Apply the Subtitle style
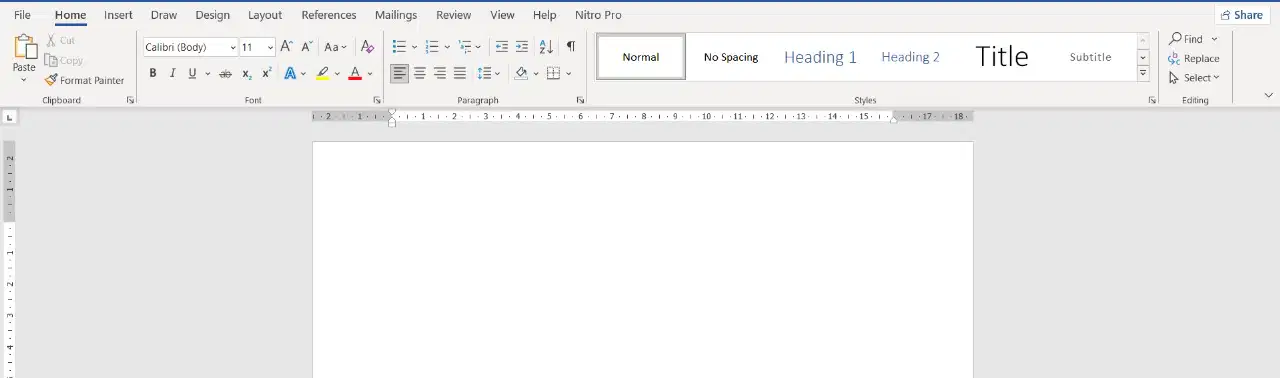The height and width of the screenshot is (378, 1280). (x=1090, y=57)
